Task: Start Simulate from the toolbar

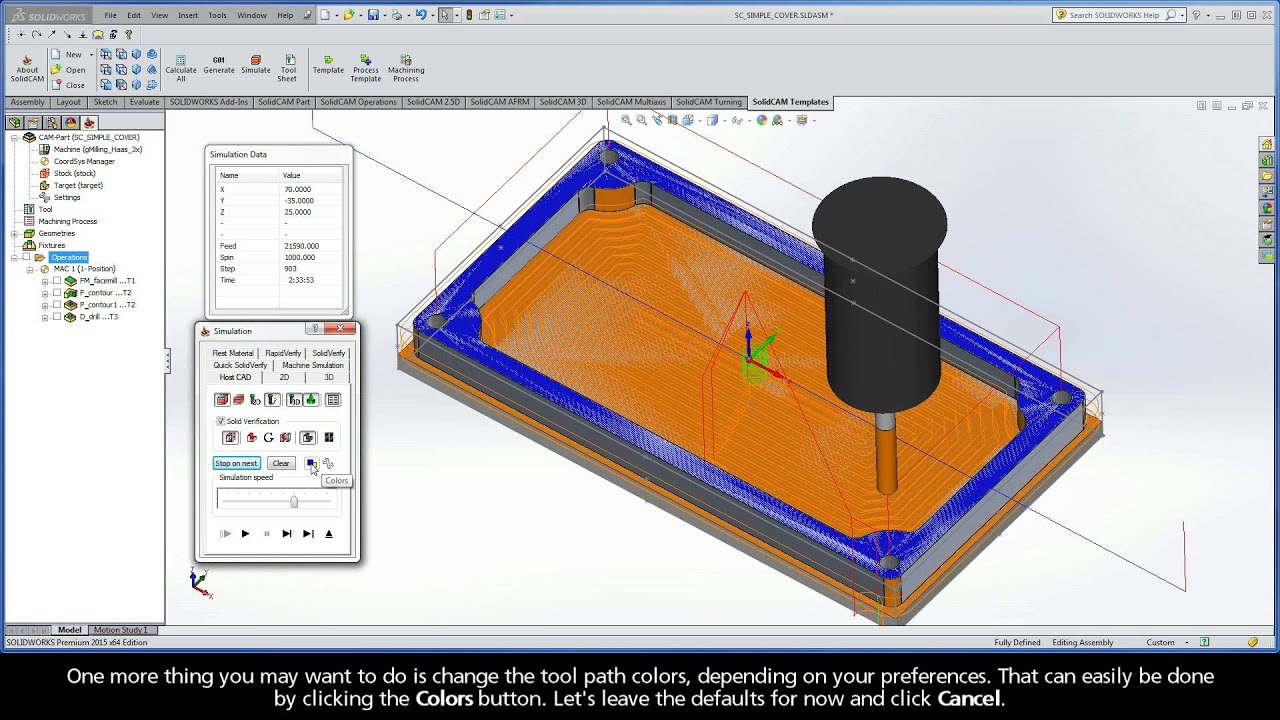Action: 256,65
